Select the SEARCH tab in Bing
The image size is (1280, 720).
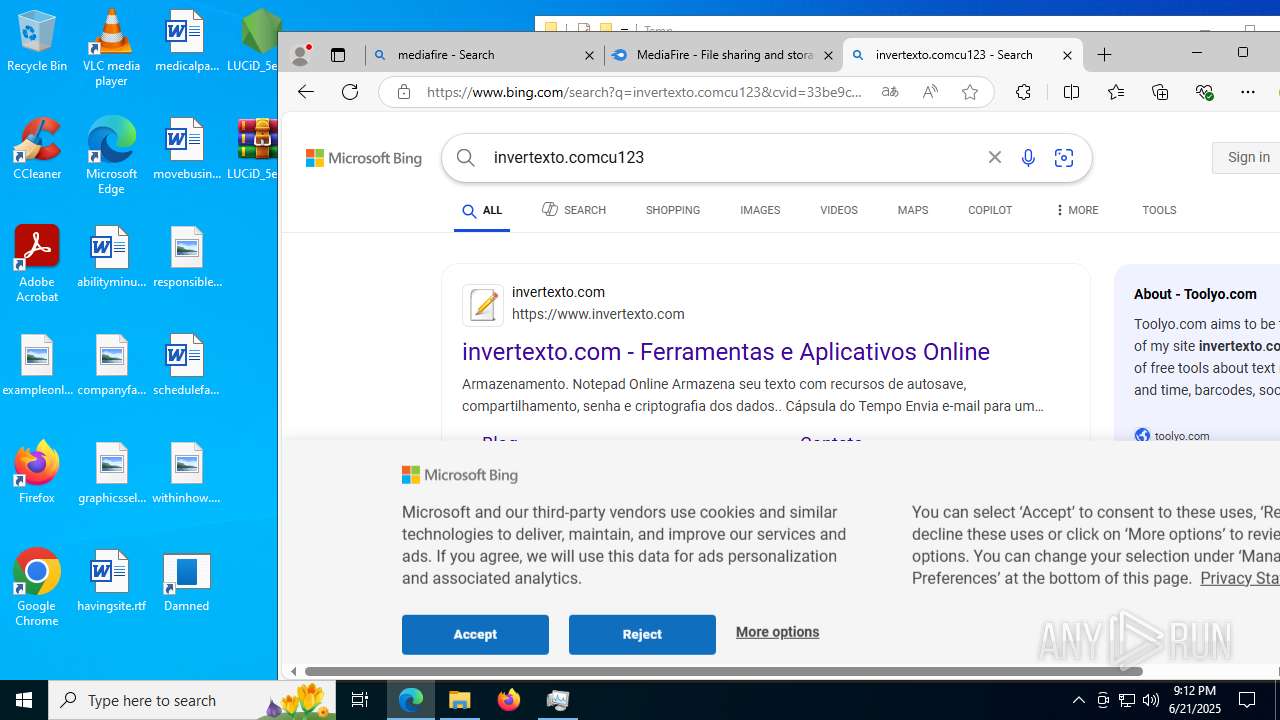(x=574, y=210)
